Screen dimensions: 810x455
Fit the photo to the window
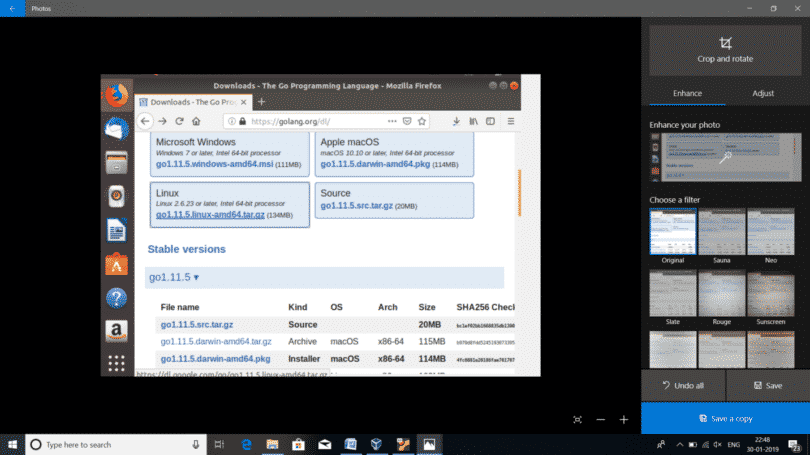coord(578,419)
